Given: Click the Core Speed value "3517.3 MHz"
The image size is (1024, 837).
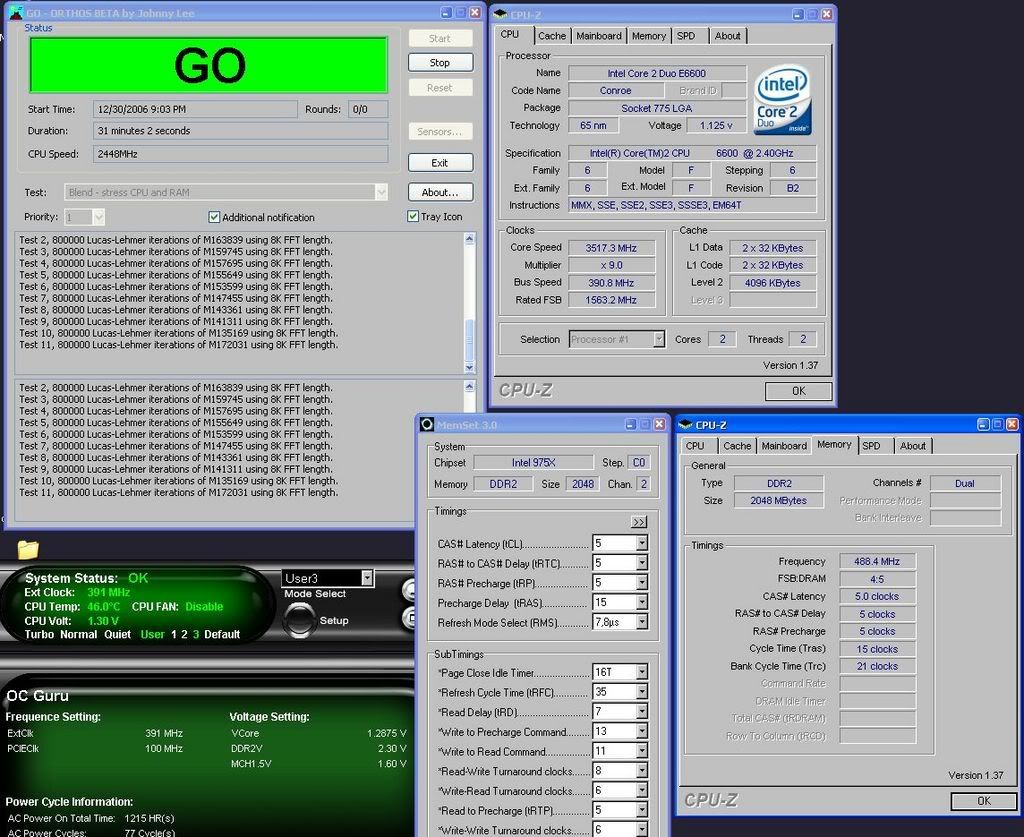Looking at the screenshot, I should [x=611, y=247].
